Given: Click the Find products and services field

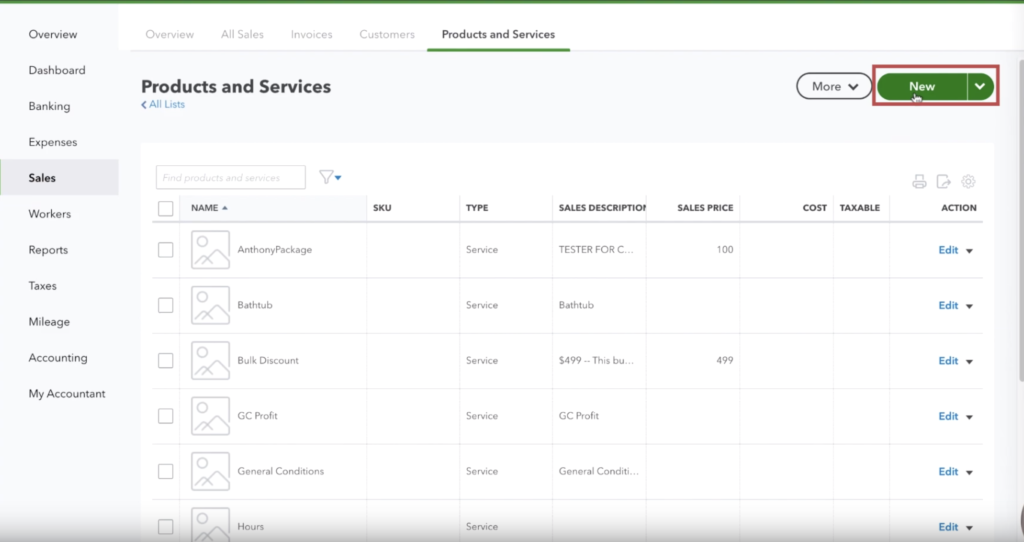Looking at the screenshot, I should (x=231, y=178).
